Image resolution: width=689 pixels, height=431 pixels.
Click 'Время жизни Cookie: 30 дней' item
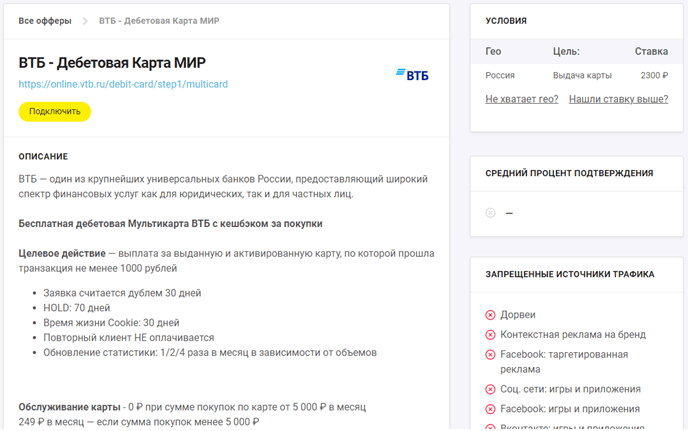coord(111,323)
